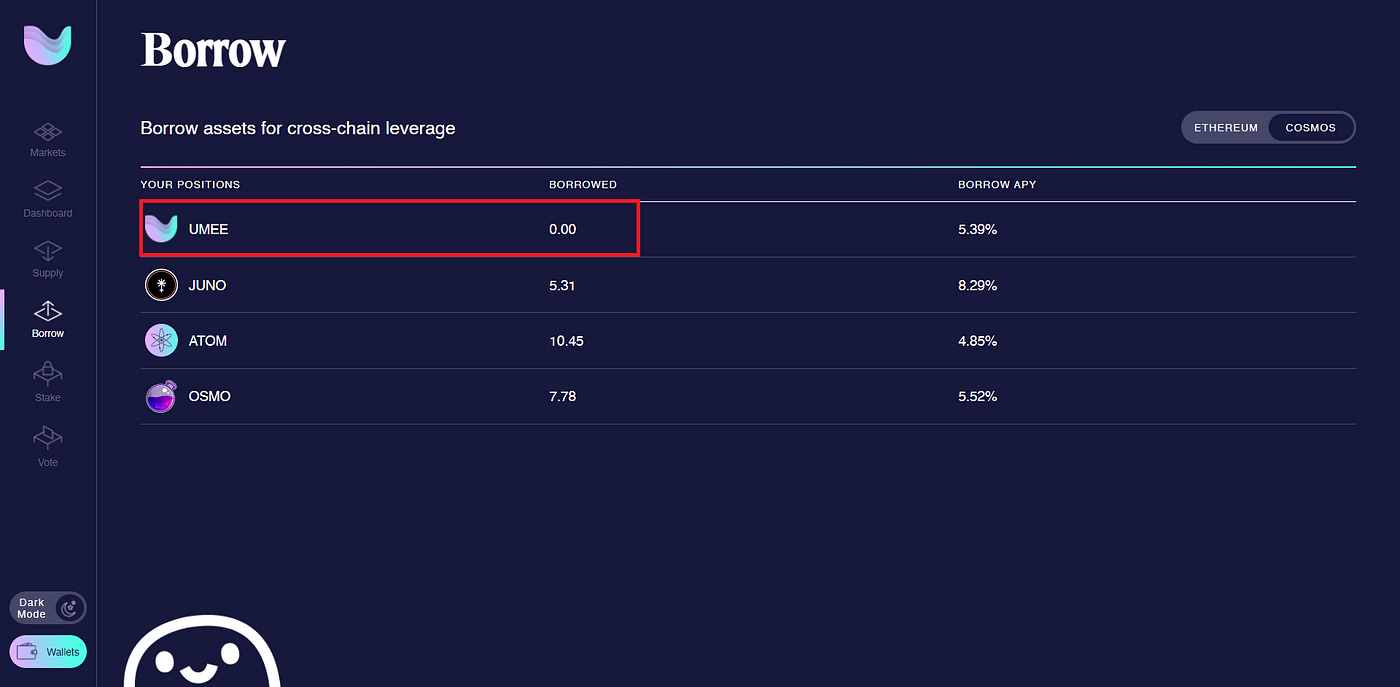This screenshot has height=687, width=1400.
Task: Click the ATOM borrowed value 10.45
Action: [566, 341]
